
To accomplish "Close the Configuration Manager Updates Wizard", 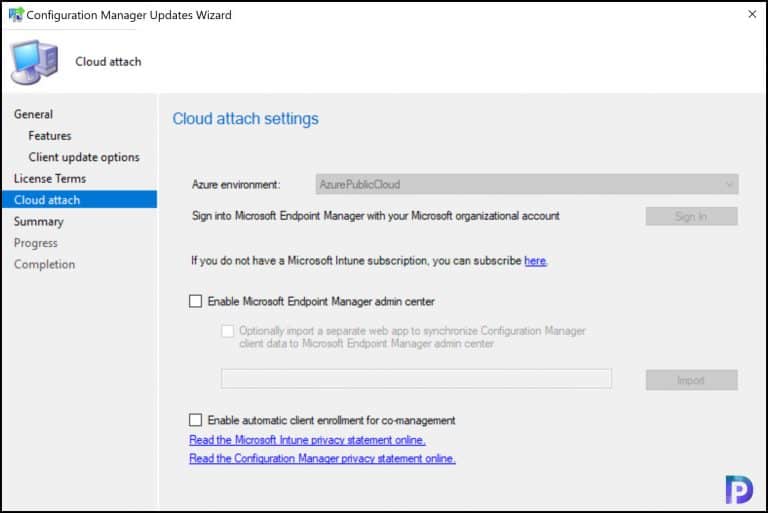I will click(x=752, y=14).
